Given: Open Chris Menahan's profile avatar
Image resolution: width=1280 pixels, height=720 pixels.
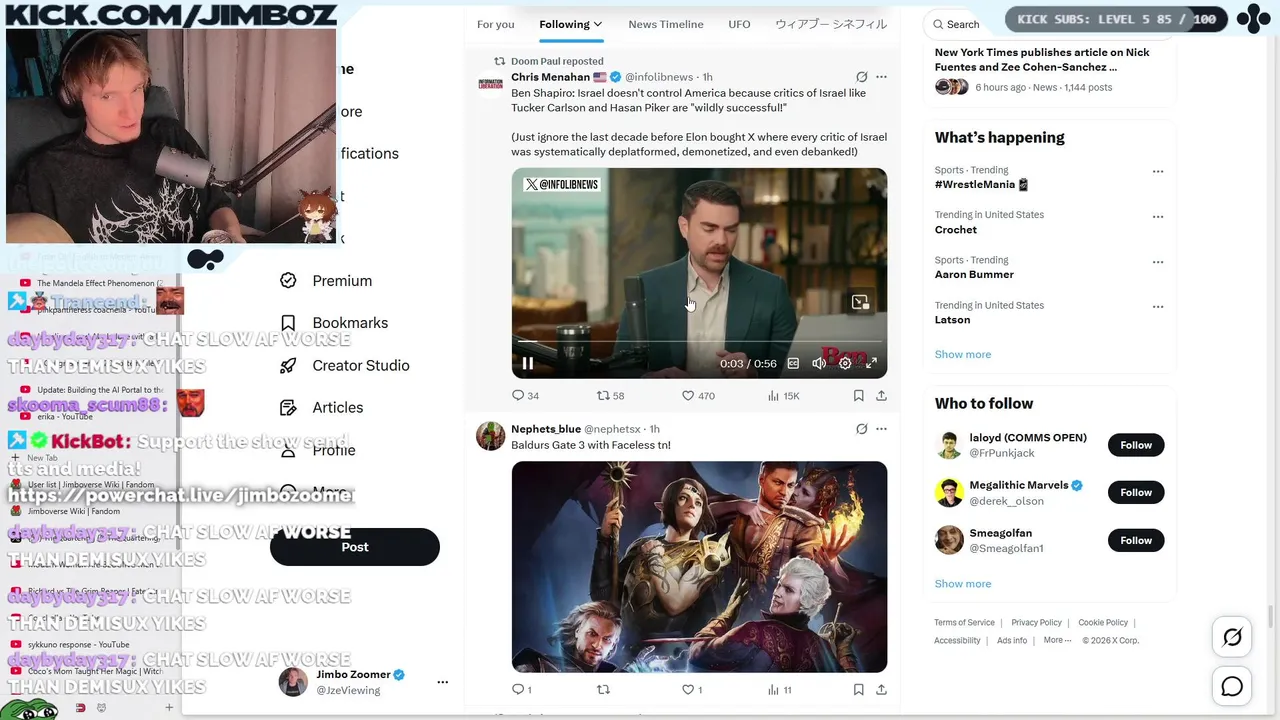Looking at the screenshot, I should (490, 84).
